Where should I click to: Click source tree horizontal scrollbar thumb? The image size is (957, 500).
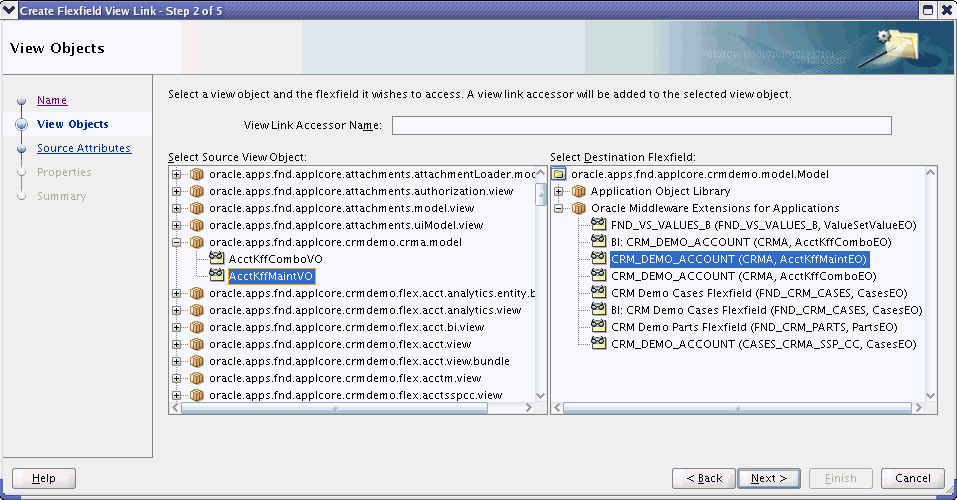tap(334, 408)
